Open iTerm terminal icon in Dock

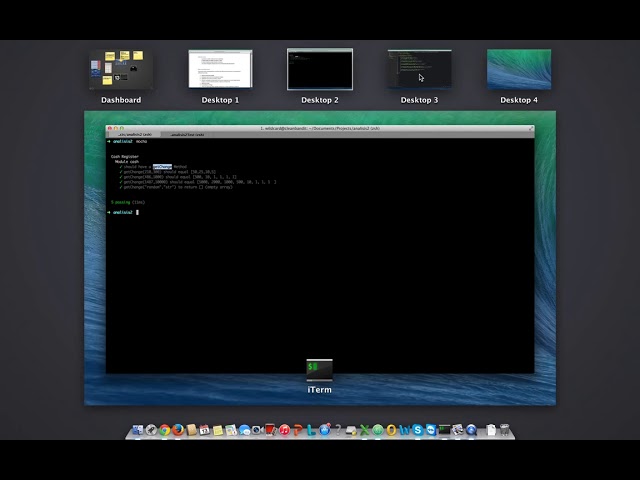444,430
